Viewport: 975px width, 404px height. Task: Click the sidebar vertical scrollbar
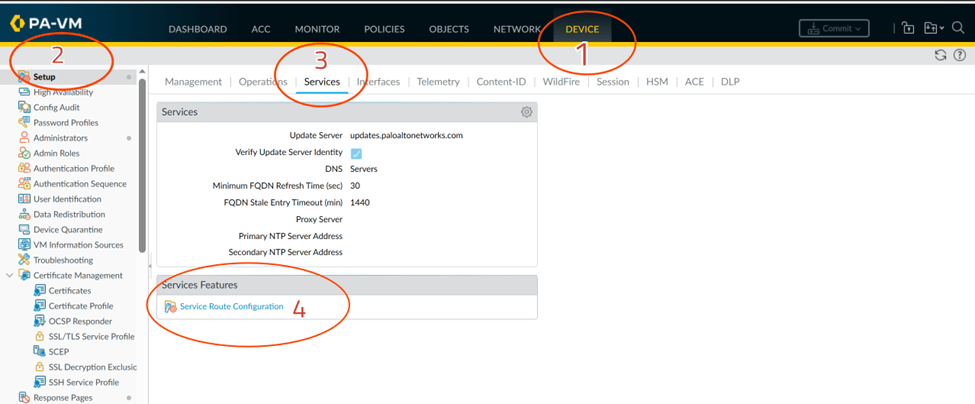tap(142, 165)
